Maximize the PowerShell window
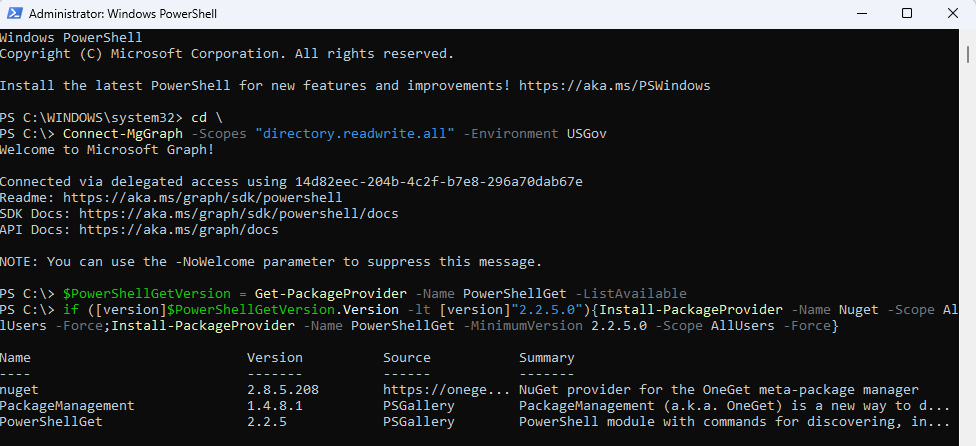Viewport: 976px width, 446px height. tap(907, 13)
